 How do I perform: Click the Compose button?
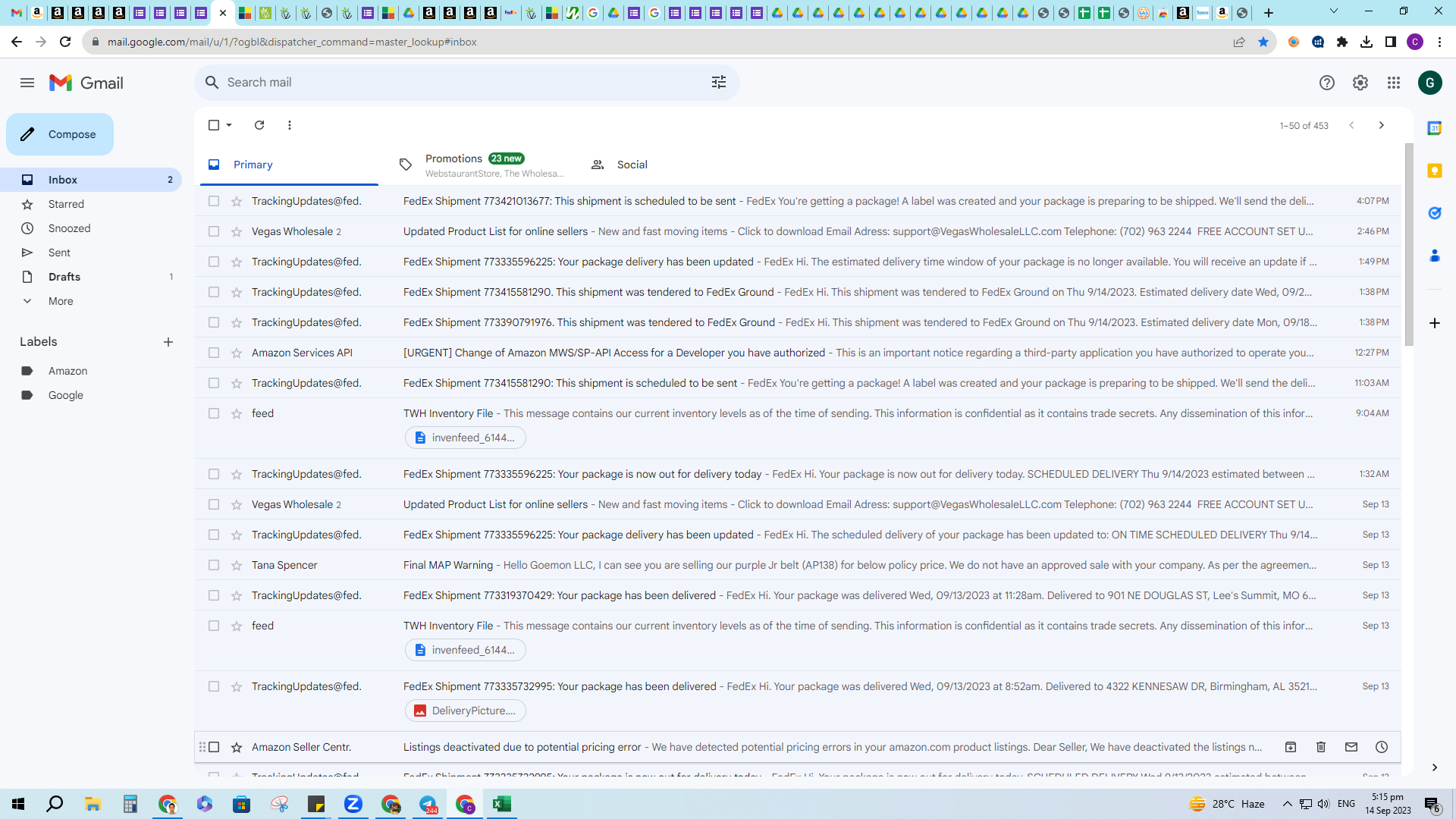coord(60,134)
